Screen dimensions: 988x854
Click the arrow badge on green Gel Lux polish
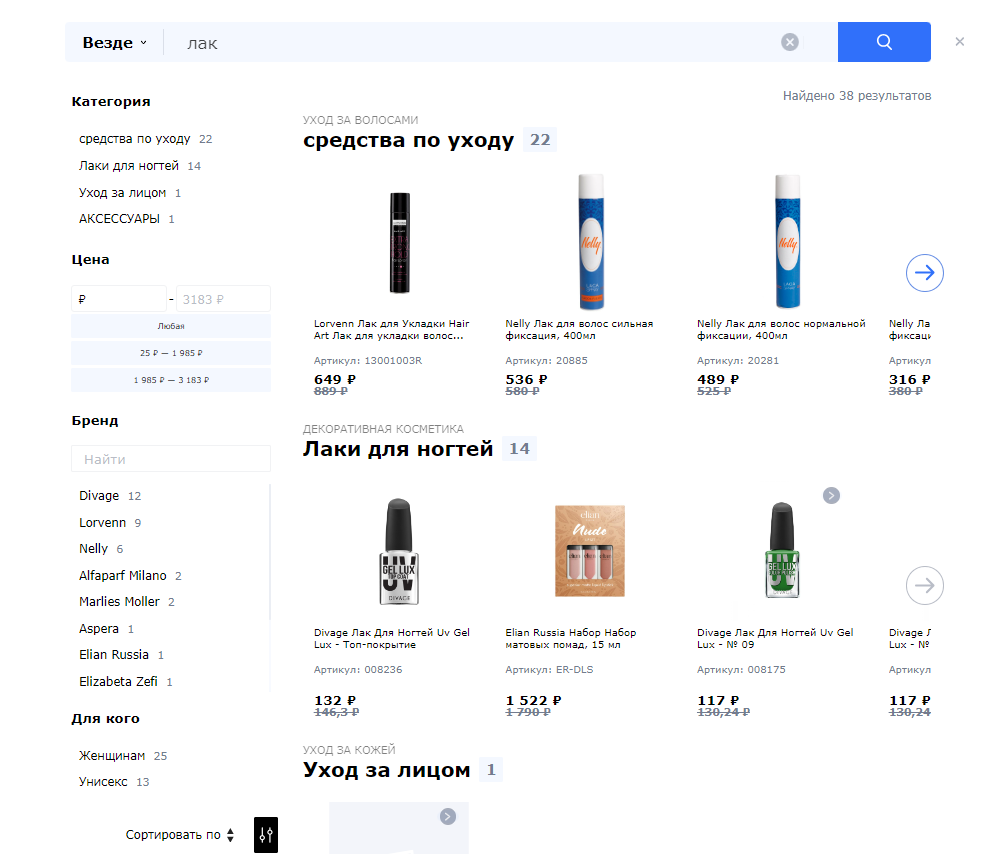[831, 495]
